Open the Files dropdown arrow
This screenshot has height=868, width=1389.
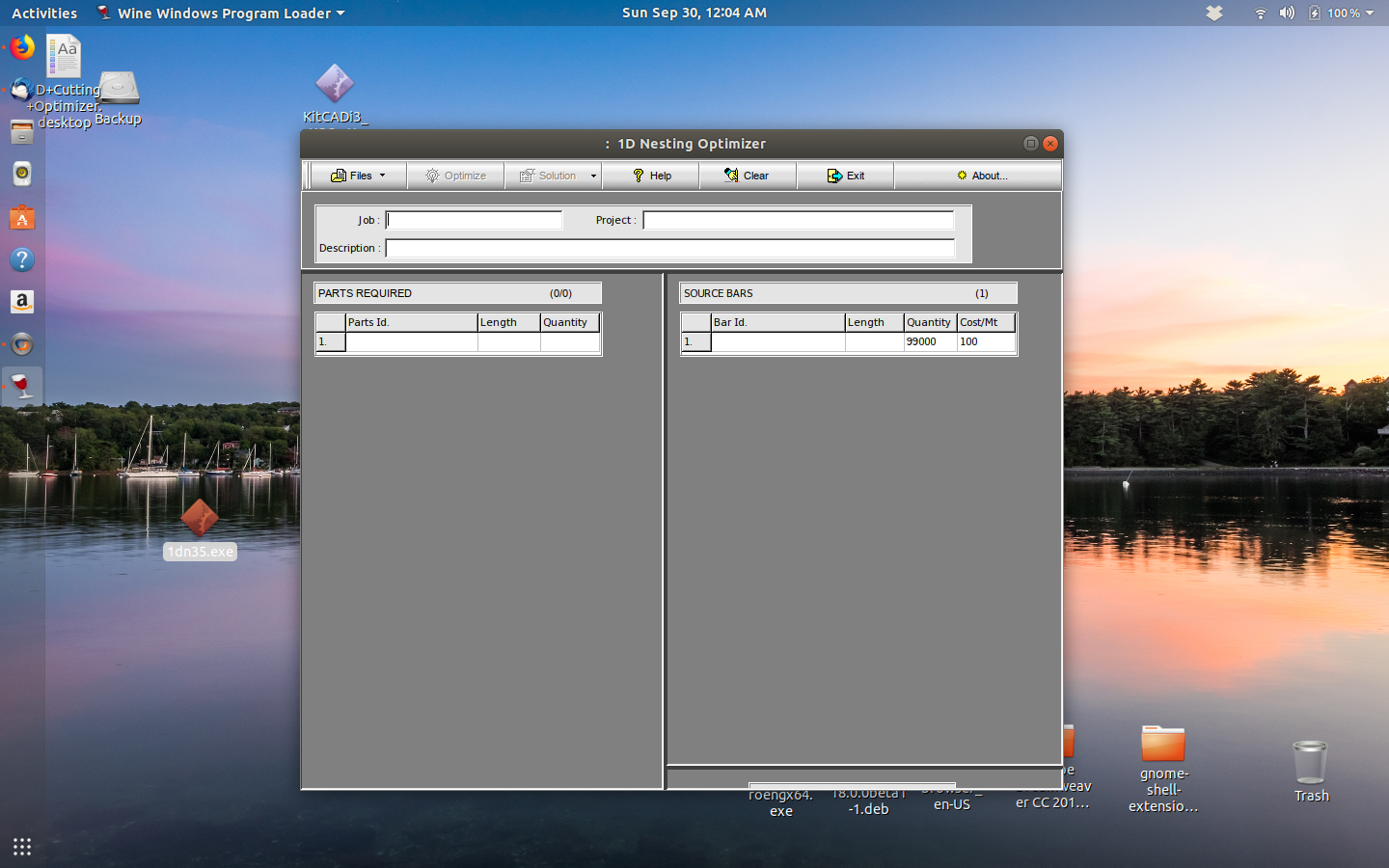pos(380,176)
